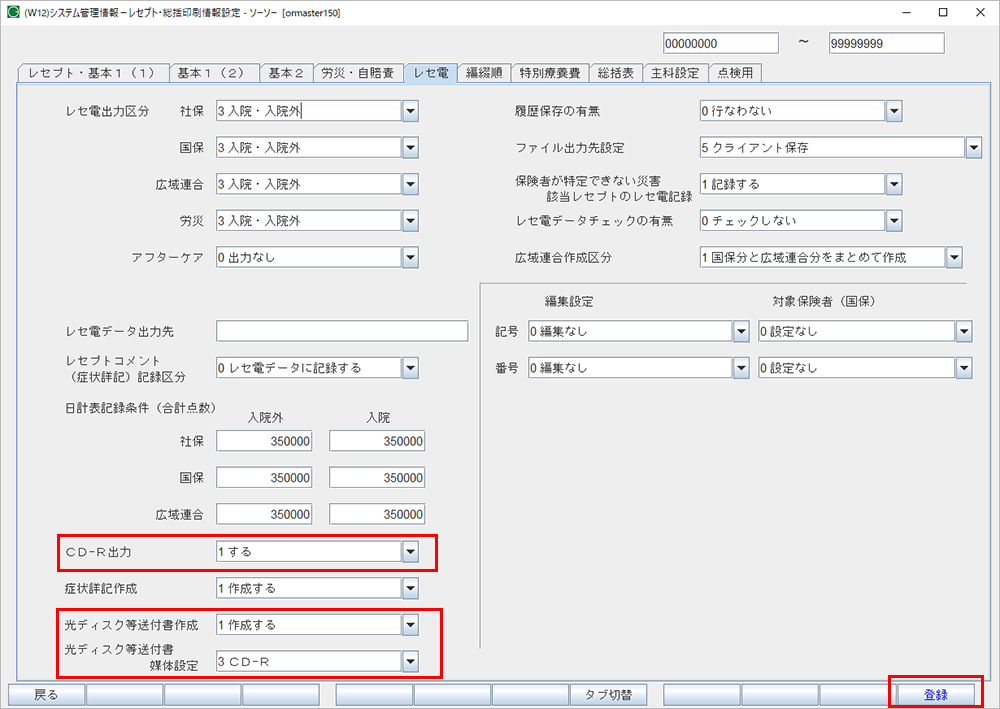Open the 症状詳記作成 dropdown
The width and height of the screenshot is (1000, 709).
[409, 588]
